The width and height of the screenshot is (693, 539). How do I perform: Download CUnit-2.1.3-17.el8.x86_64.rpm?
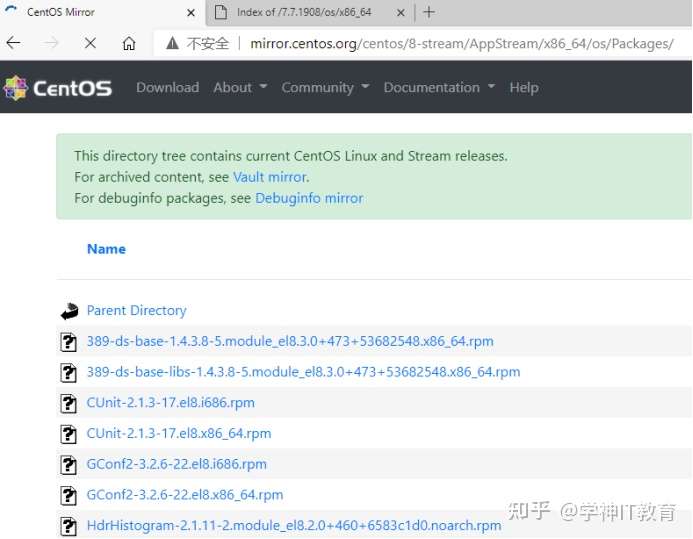(x=179, y=433)
